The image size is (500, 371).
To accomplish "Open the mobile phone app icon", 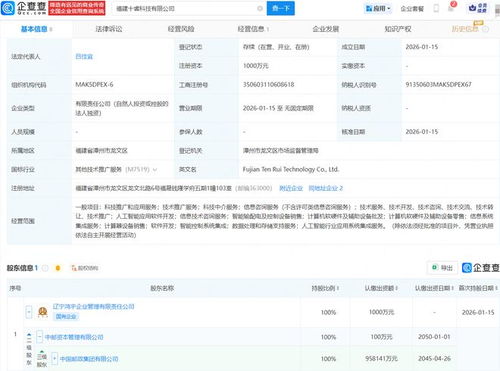I will (436, 8).
